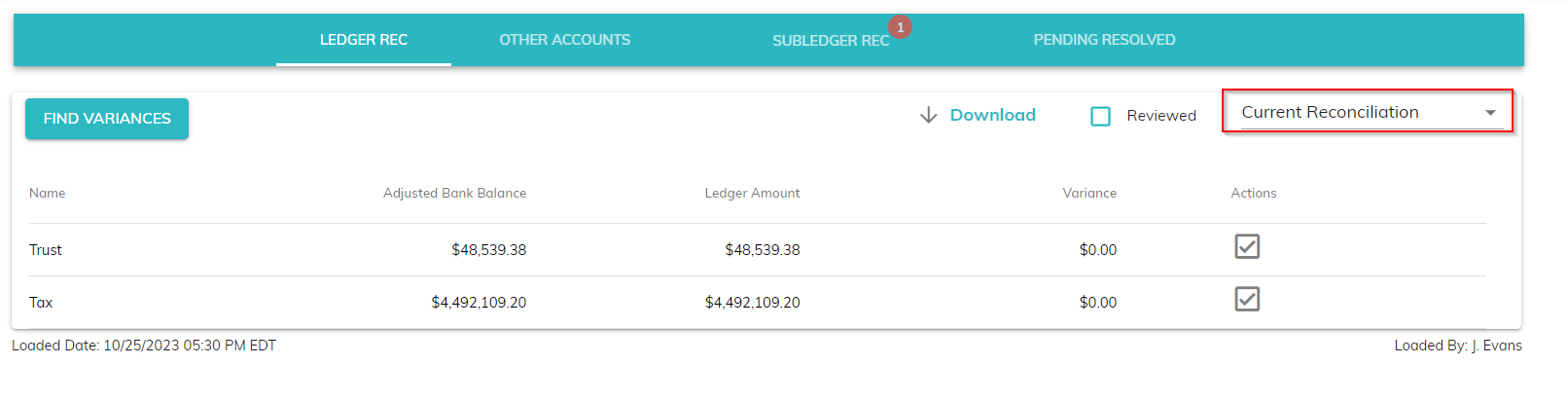Tick the Reviewed checkbox
This screenshot has width=1568, height=401.
pyautogui.click(x=1100, y=117)
